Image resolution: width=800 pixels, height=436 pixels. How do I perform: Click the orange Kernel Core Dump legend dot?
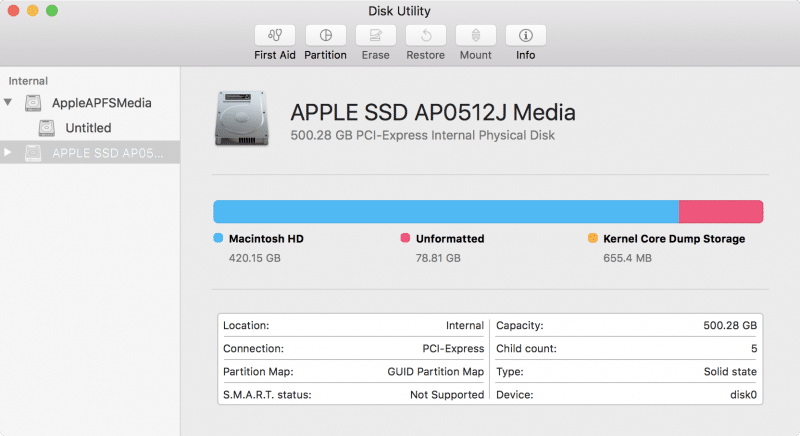592,238
